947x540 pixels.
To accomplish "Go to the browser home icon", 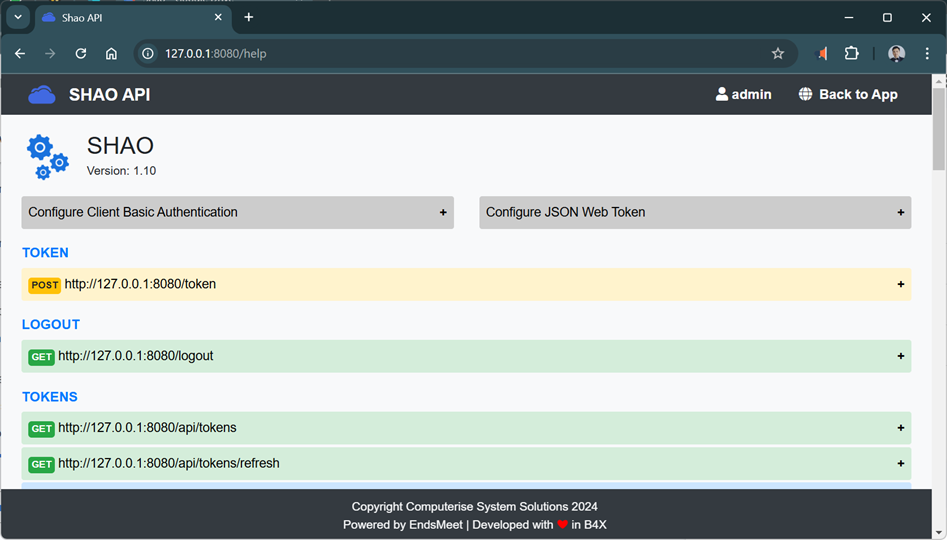I will 111,54.
